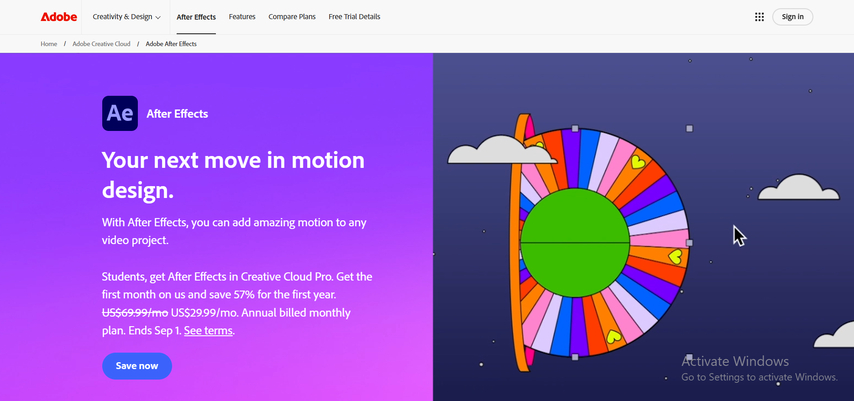Expand the Creativity & Design menu

126,17
